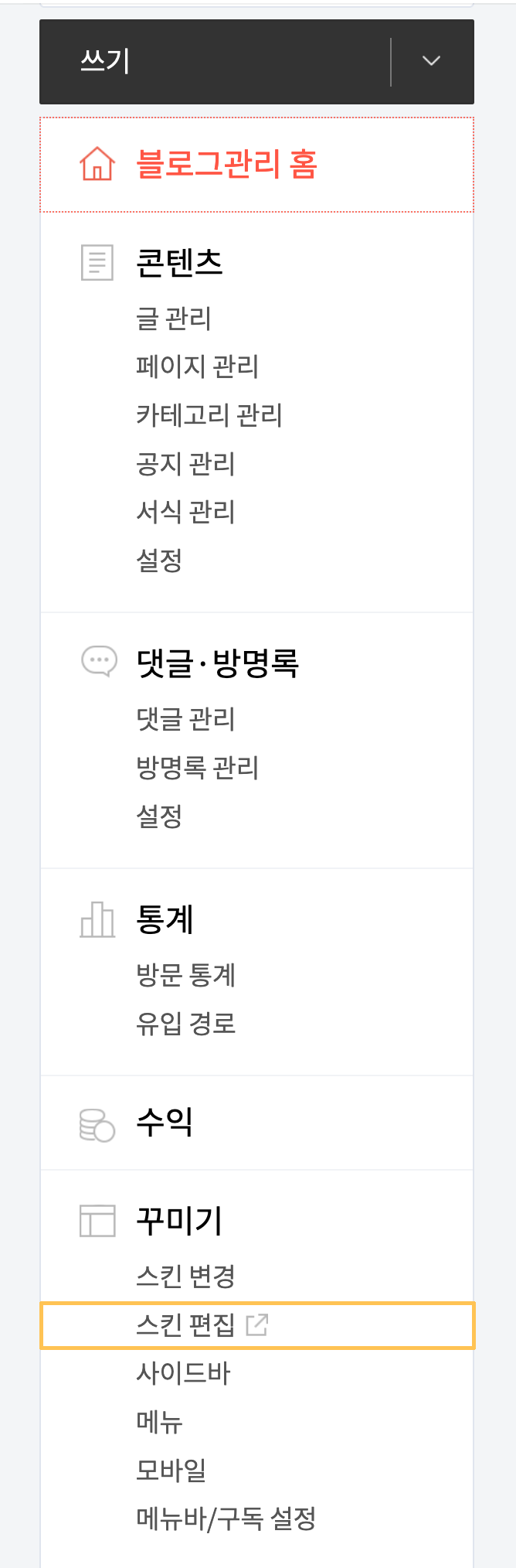Select the bar chart icon beside 통계
The width and height of the screenshot is (516, 1568).
(96, 919)
